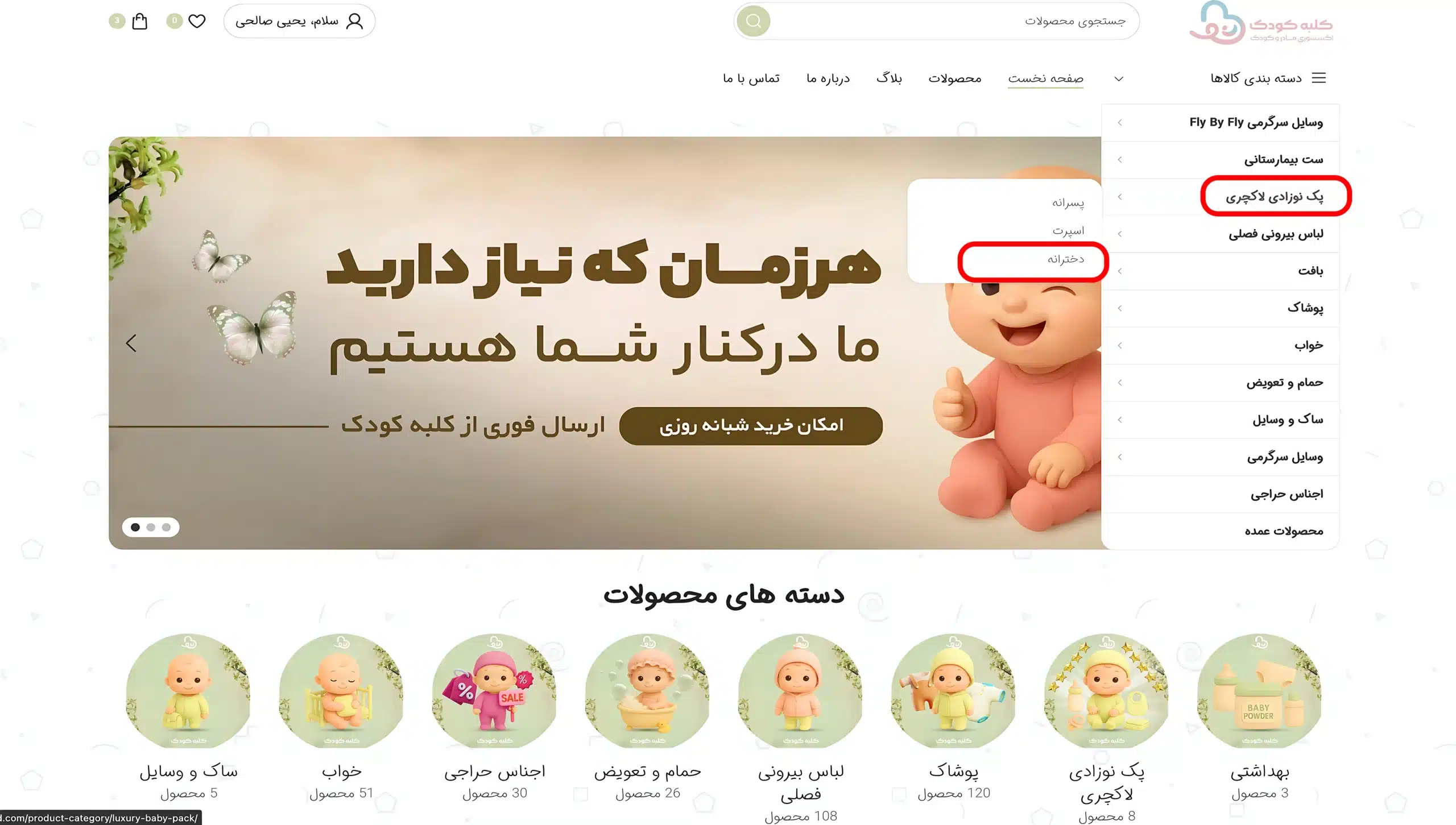Open the بهداشتی category thumbnail
This screenshot has height=825, width=1456.
pos(1259,691)
